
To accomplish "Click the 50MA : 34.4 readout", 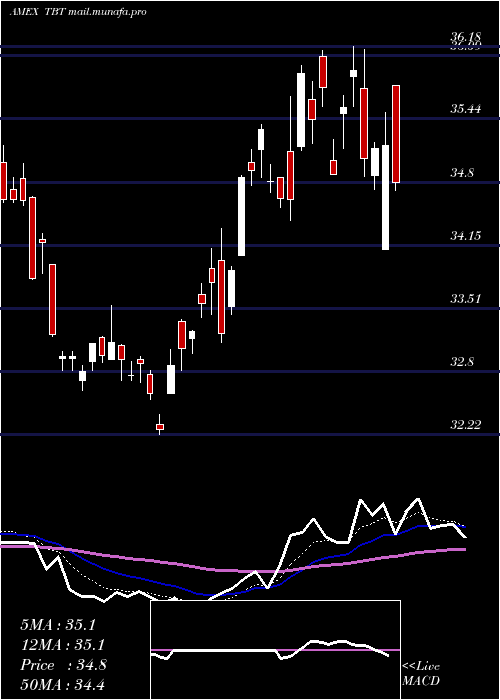I will [x=62, y=684].
